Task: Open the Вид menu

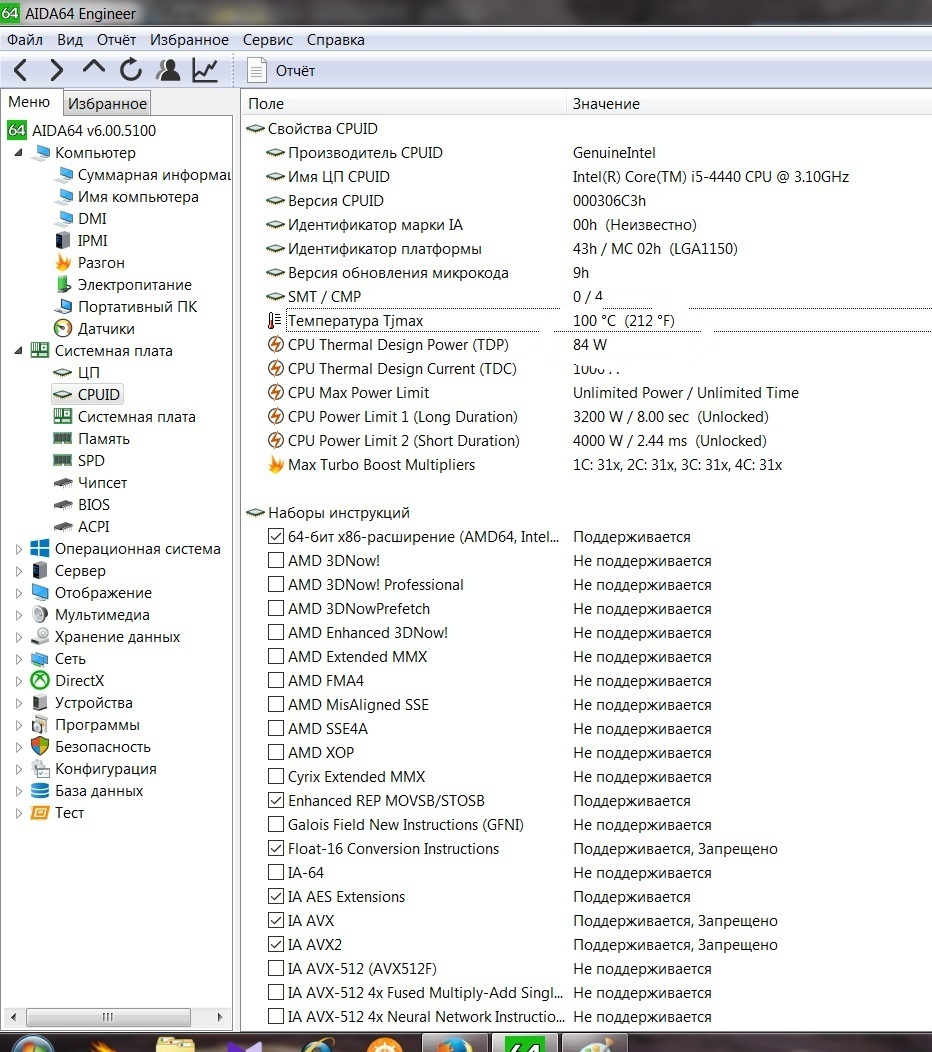Action: coord(70,40)
